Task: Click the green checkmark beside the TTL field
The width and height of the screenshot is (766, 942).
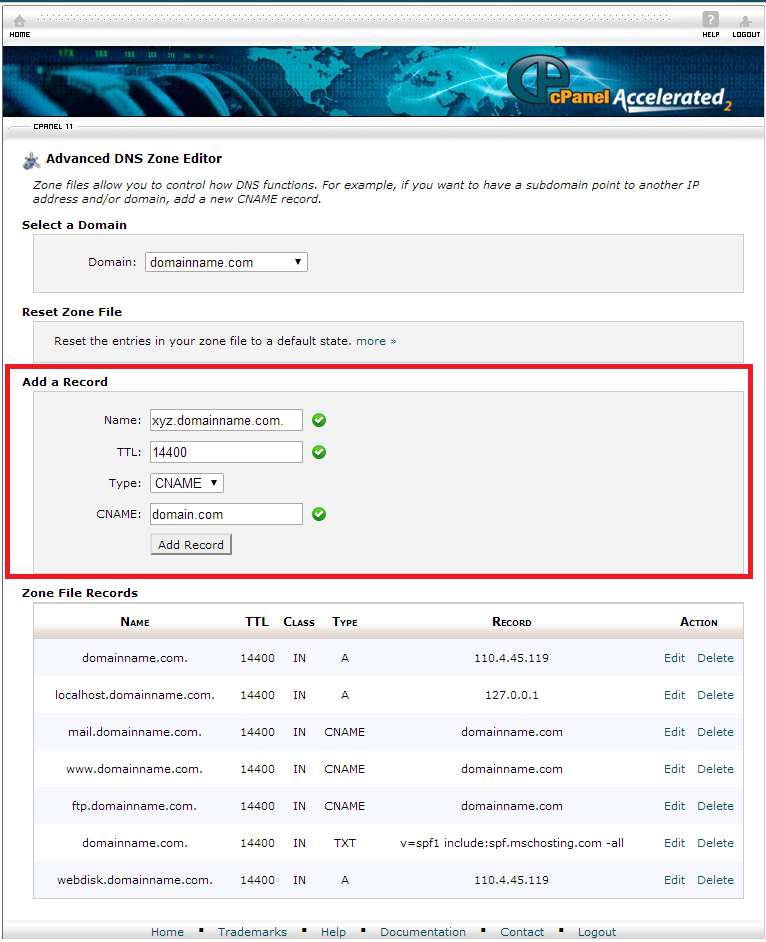Action: [x=319, y=452]
